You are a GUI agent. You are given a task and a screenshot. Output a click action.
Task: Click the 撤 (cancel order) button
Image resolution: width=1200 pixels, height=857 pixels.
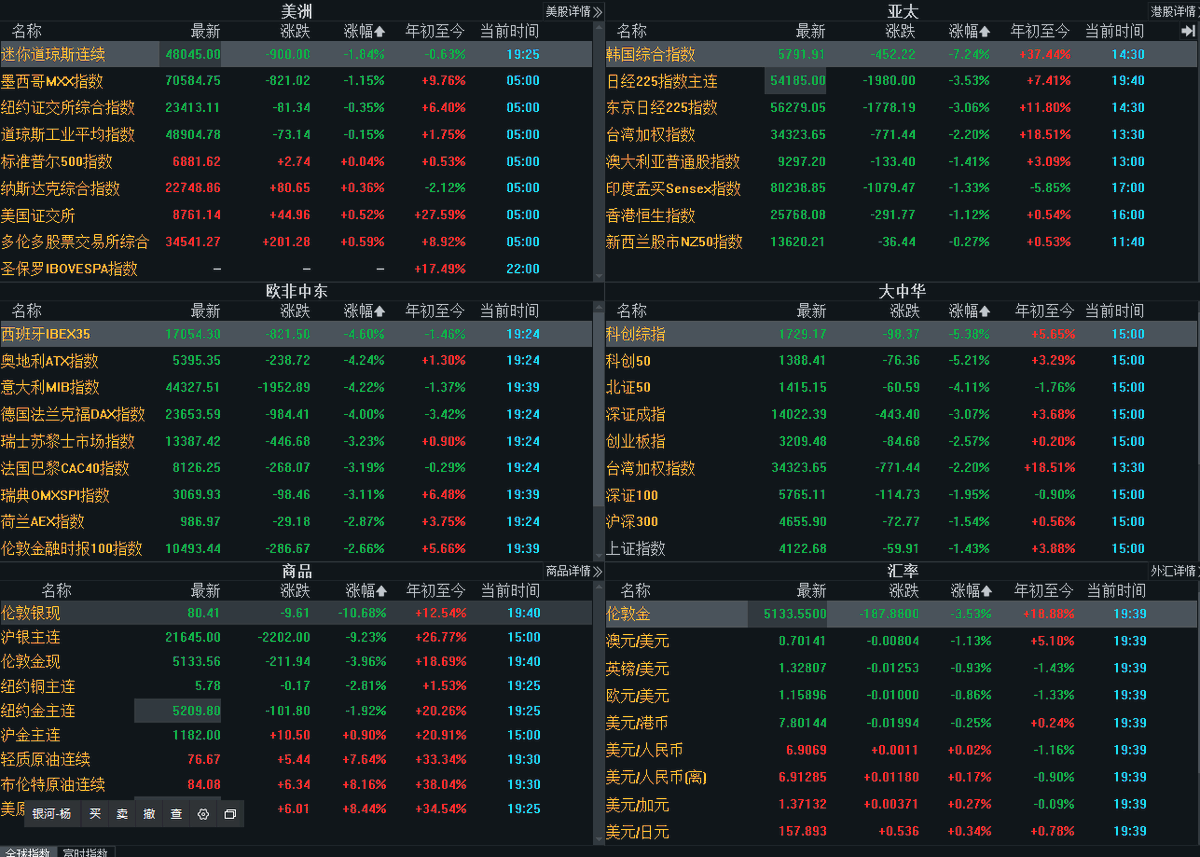(x=149, y=814)
